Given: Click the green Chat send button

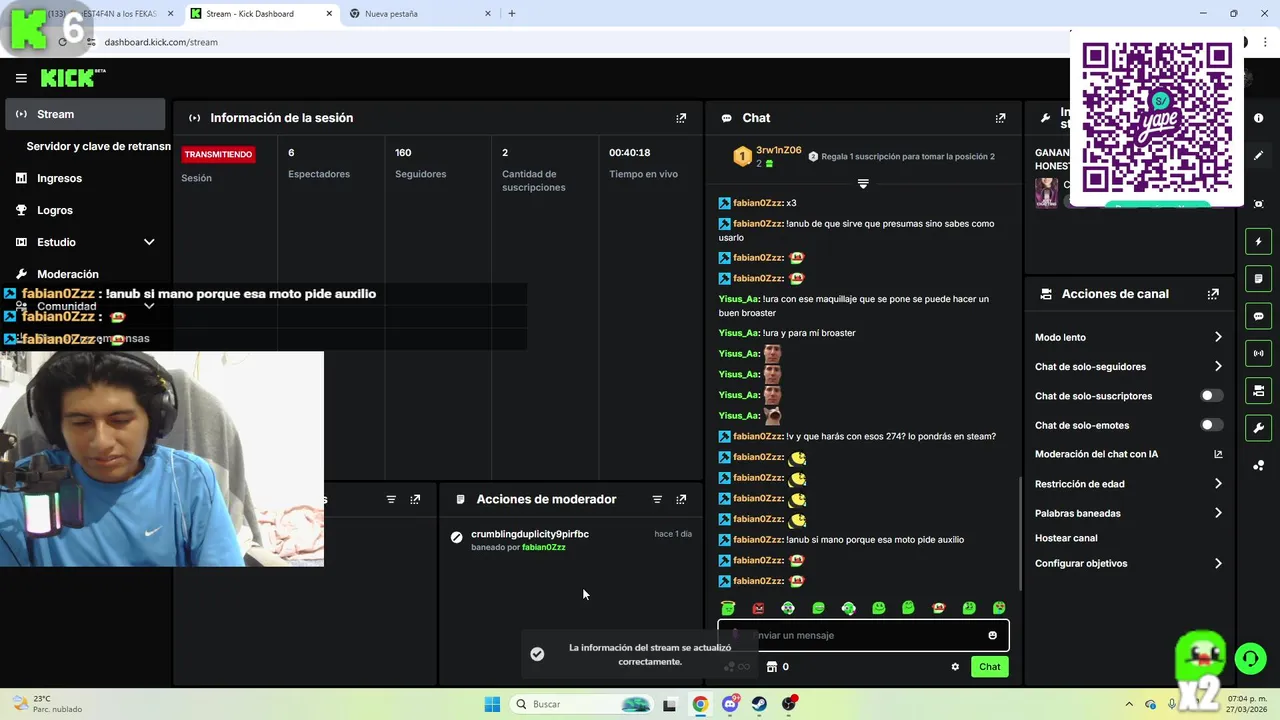Looking at the screenshot, I should pyautogui.click(x=989, y=667).
